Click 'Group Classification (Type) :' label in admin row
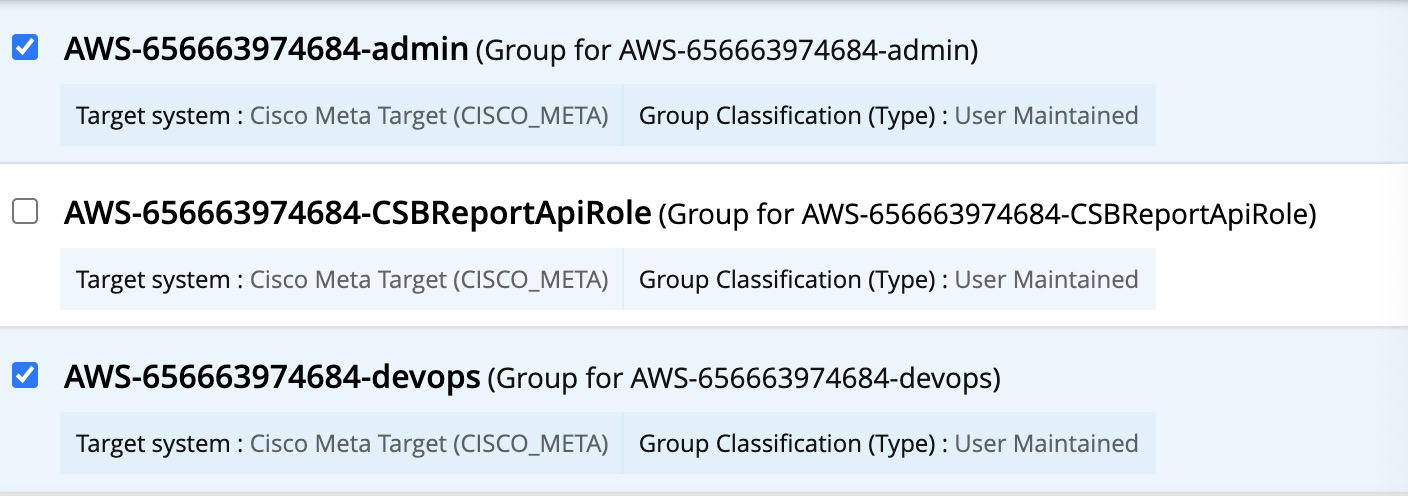1408x496 pixels. click(793, 116)
